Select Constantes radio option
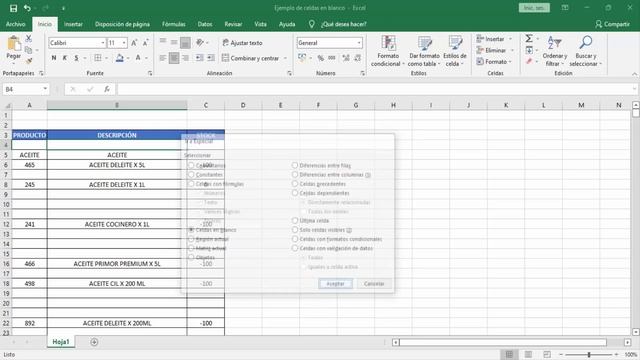This screenshot has height=360, width=640. tap(205, 175)
